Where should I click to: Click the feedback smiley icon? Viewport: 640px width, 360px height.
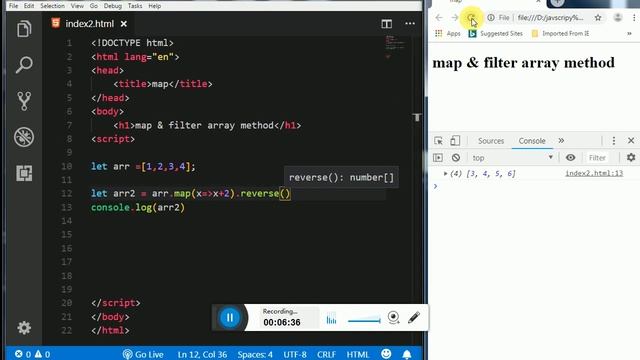pyautogui.click(x=386, y=353)
